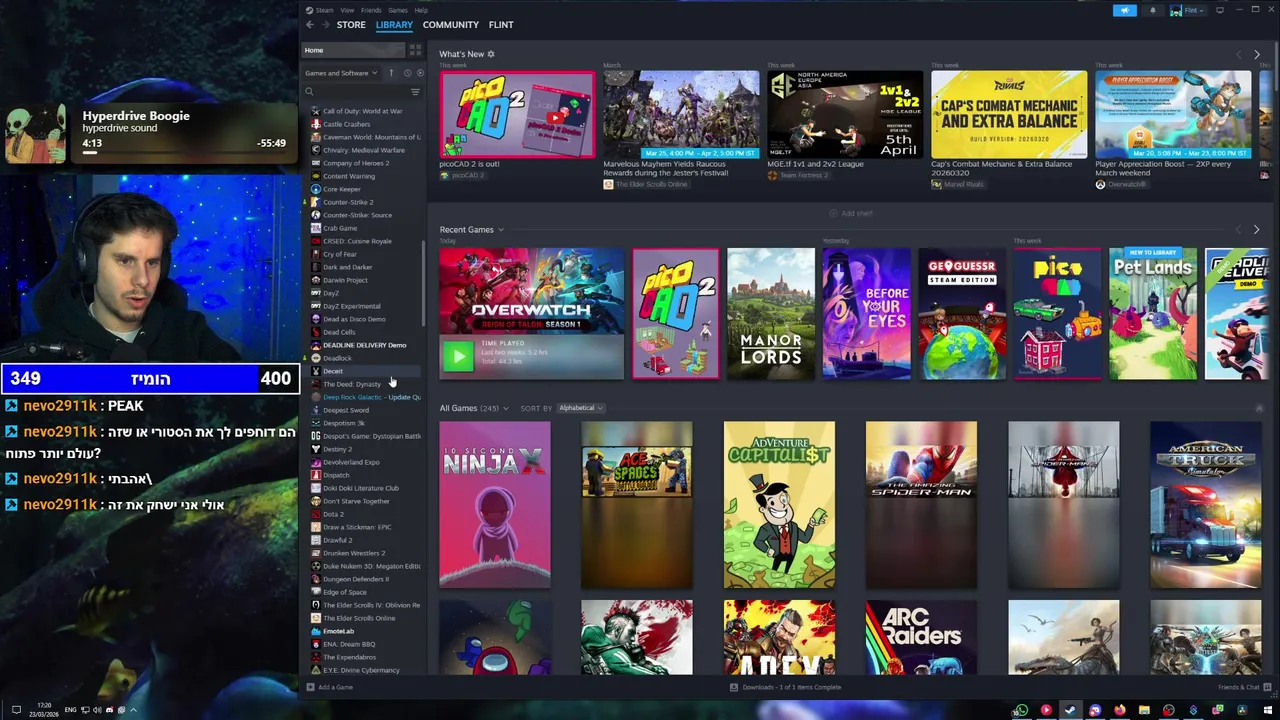1280x720 pixels.
Task: Go back with the left arrow in Steam
Action: click(x=310, y=25)
